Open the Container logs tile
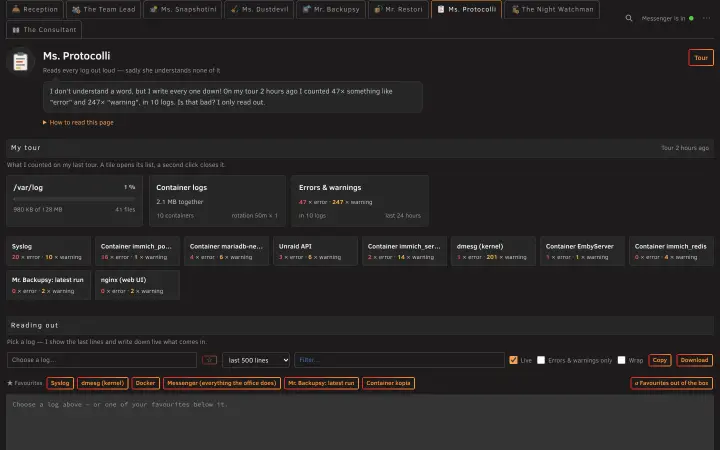 coord(217,201)
